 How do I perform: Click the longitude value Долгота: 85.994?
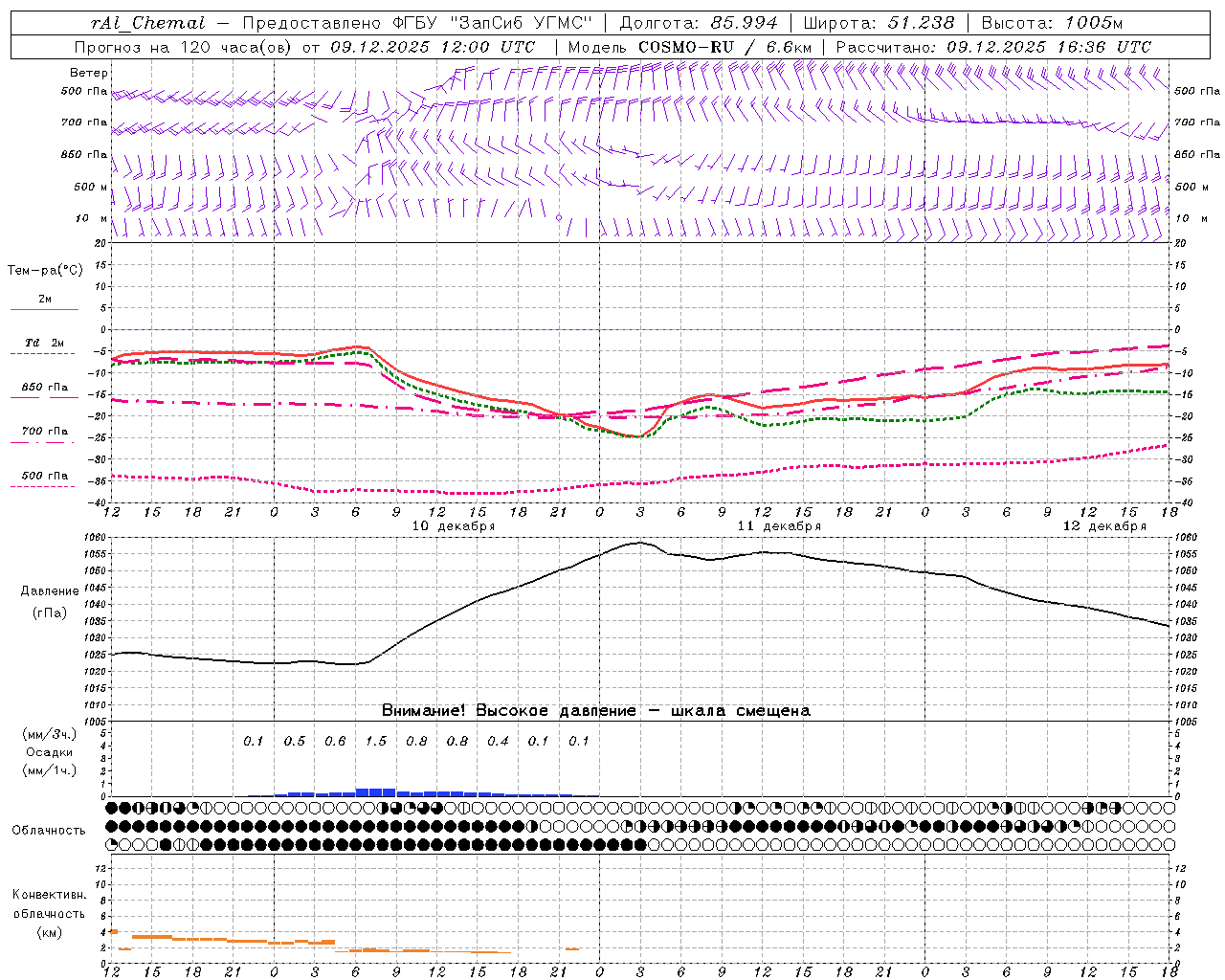click(x=699, y=23)
